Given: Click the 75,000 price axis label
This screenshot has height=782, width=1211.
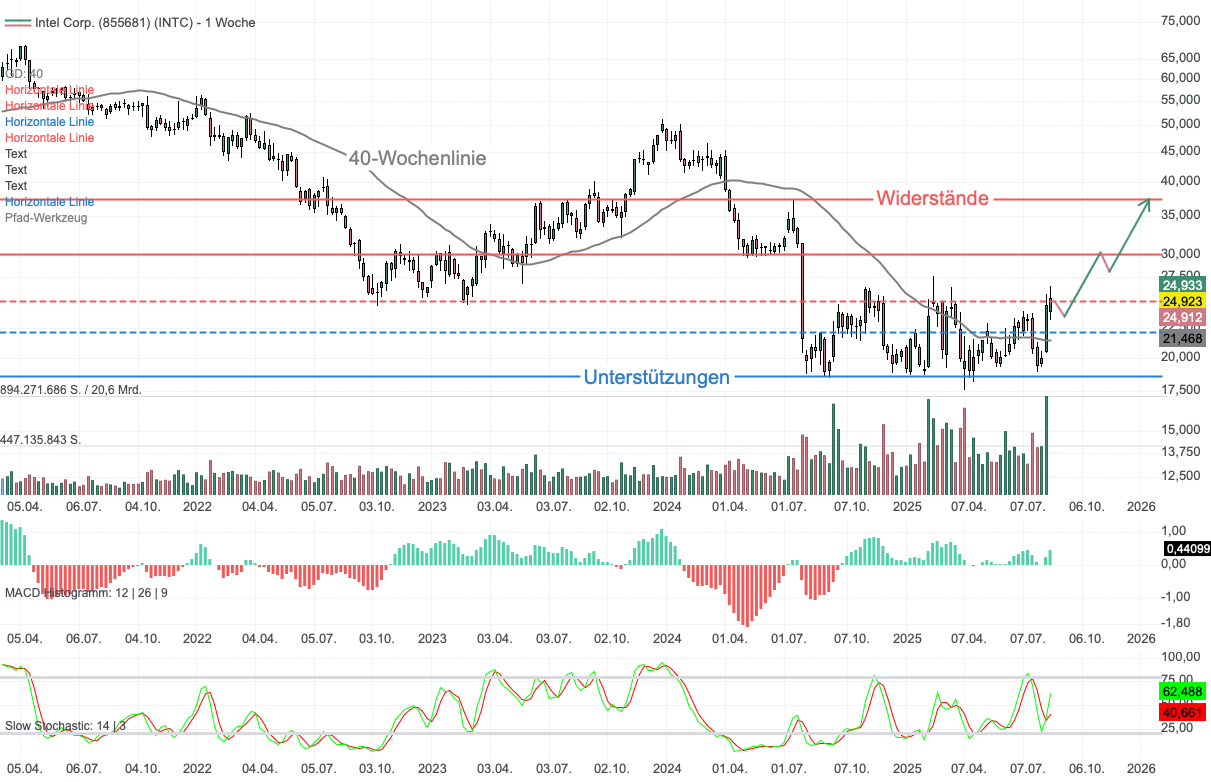Looking at the screenshot, I should pos(1180,20).
